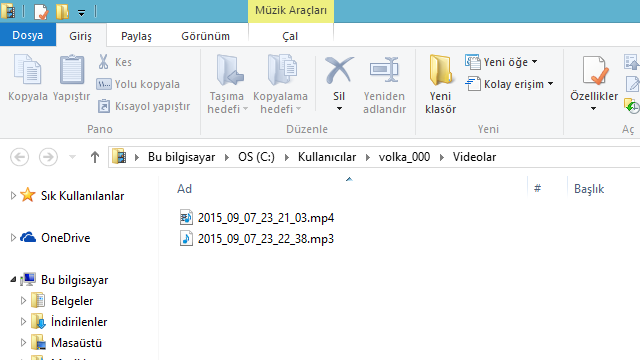Image resolution: width=640 pixels, height=360 pixels.
Task: Collapse the Bu bilgisayar tree node
Action: tap(13, 280)
